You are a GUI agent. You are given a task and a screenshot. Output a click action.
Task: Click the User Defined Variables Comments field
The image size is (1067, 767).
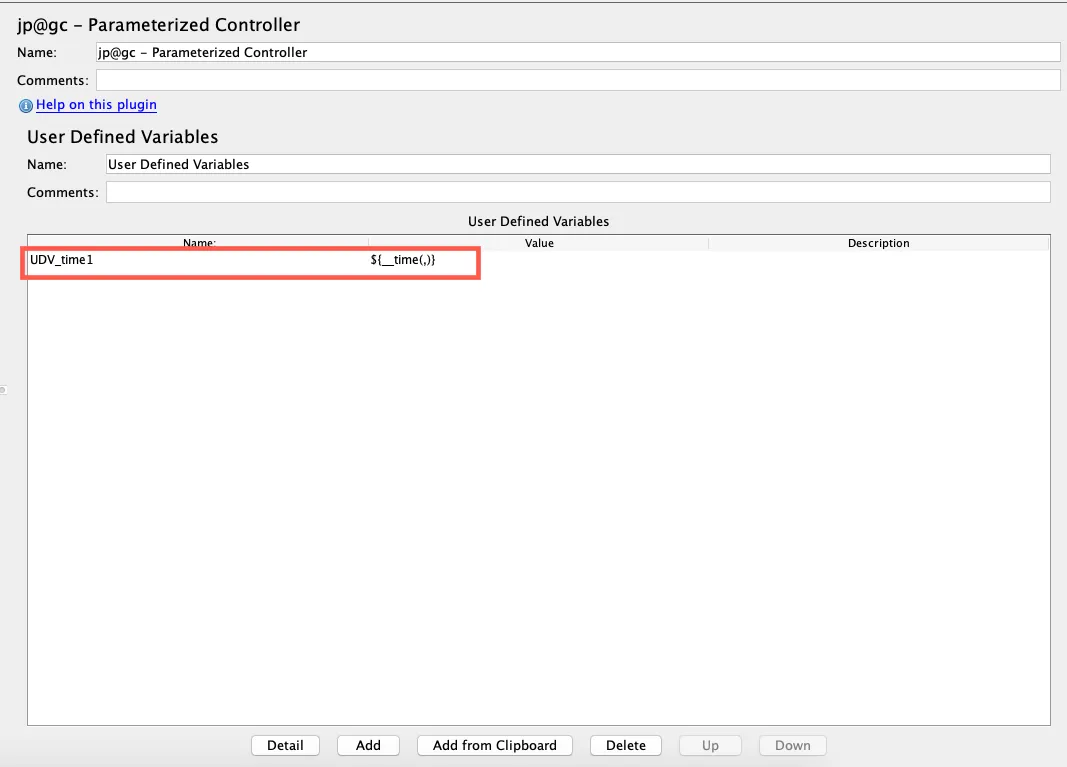(578, 192)
